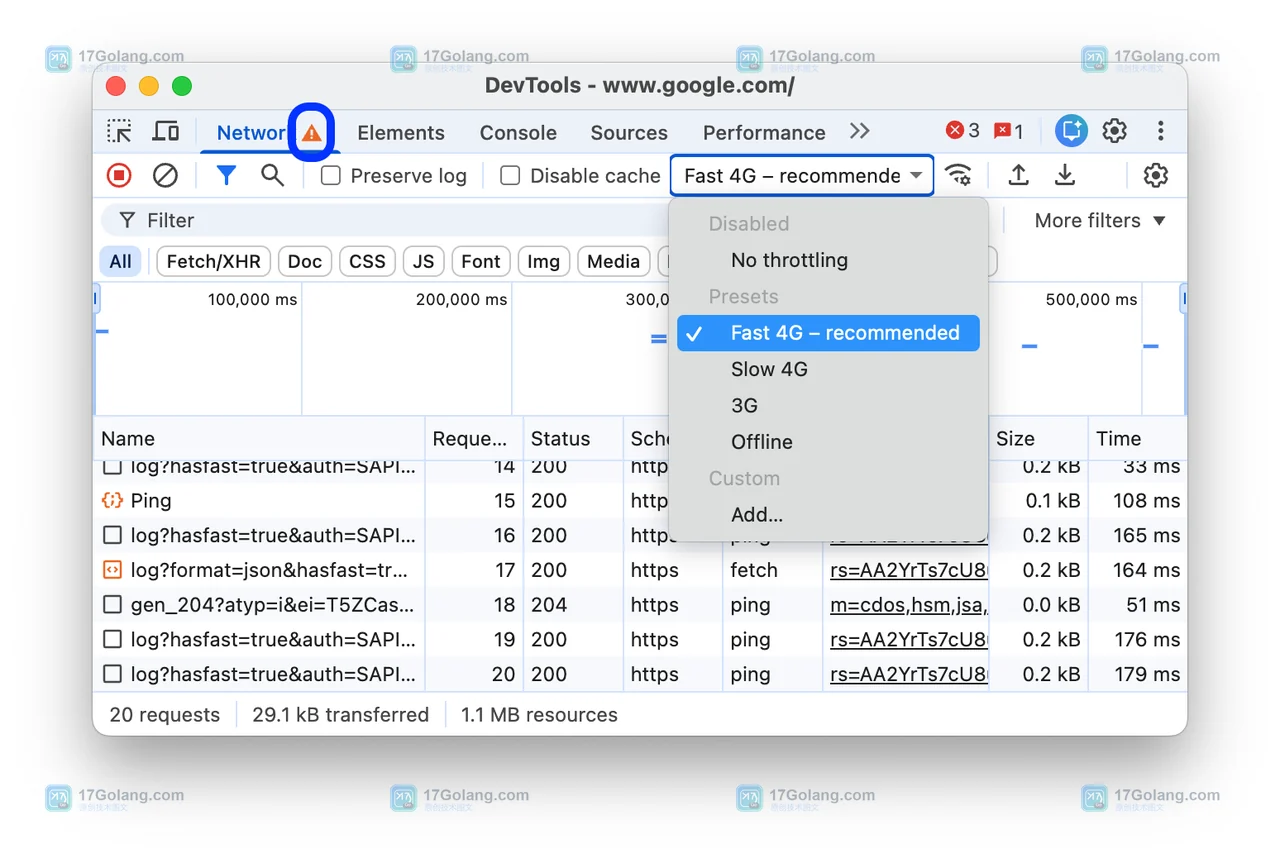The height and width of the screenshot is (858, 1280).
Task: Click the issues count badge
Action: click(x=1008, y=131)
